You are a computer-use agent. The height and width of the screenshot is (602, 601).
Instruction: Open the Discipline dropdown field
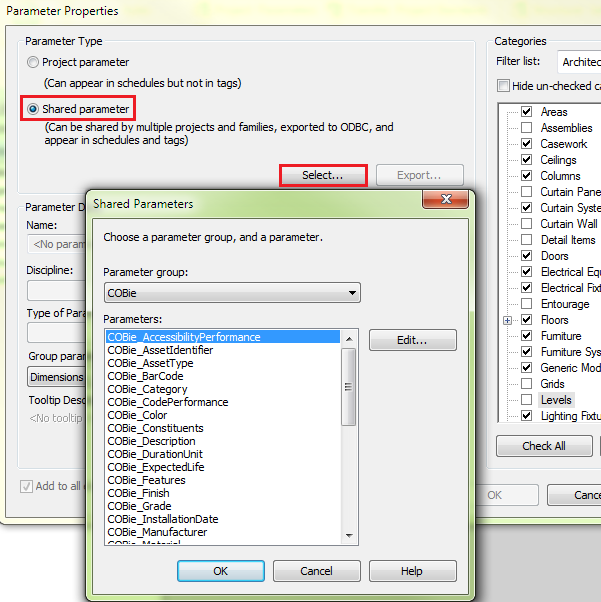tap(56, 291)
